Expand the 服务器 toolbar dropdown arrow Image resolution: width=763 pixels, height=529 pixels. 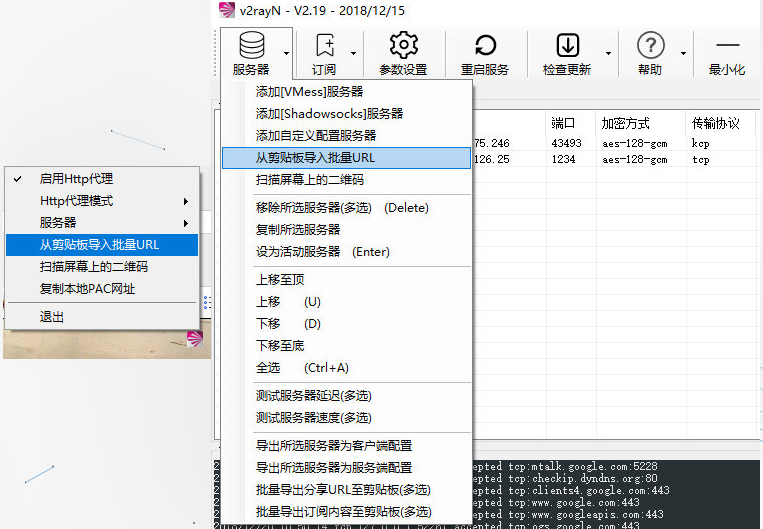point(287,53)
